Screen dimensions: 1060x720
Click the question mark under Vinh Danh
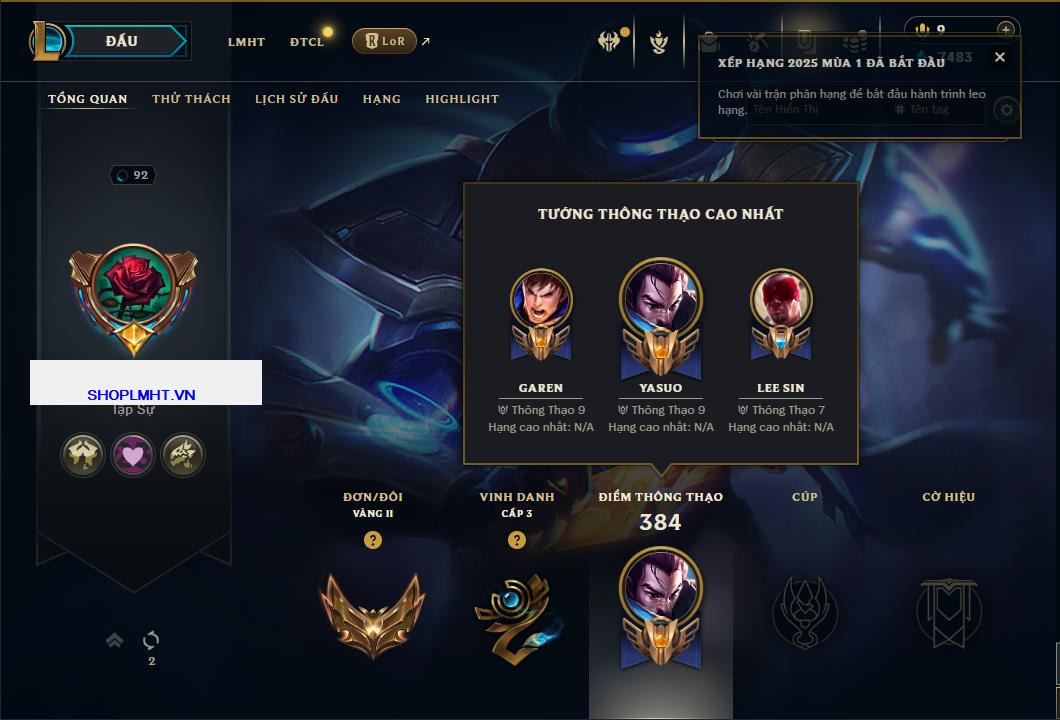click(x=516, y=539)
